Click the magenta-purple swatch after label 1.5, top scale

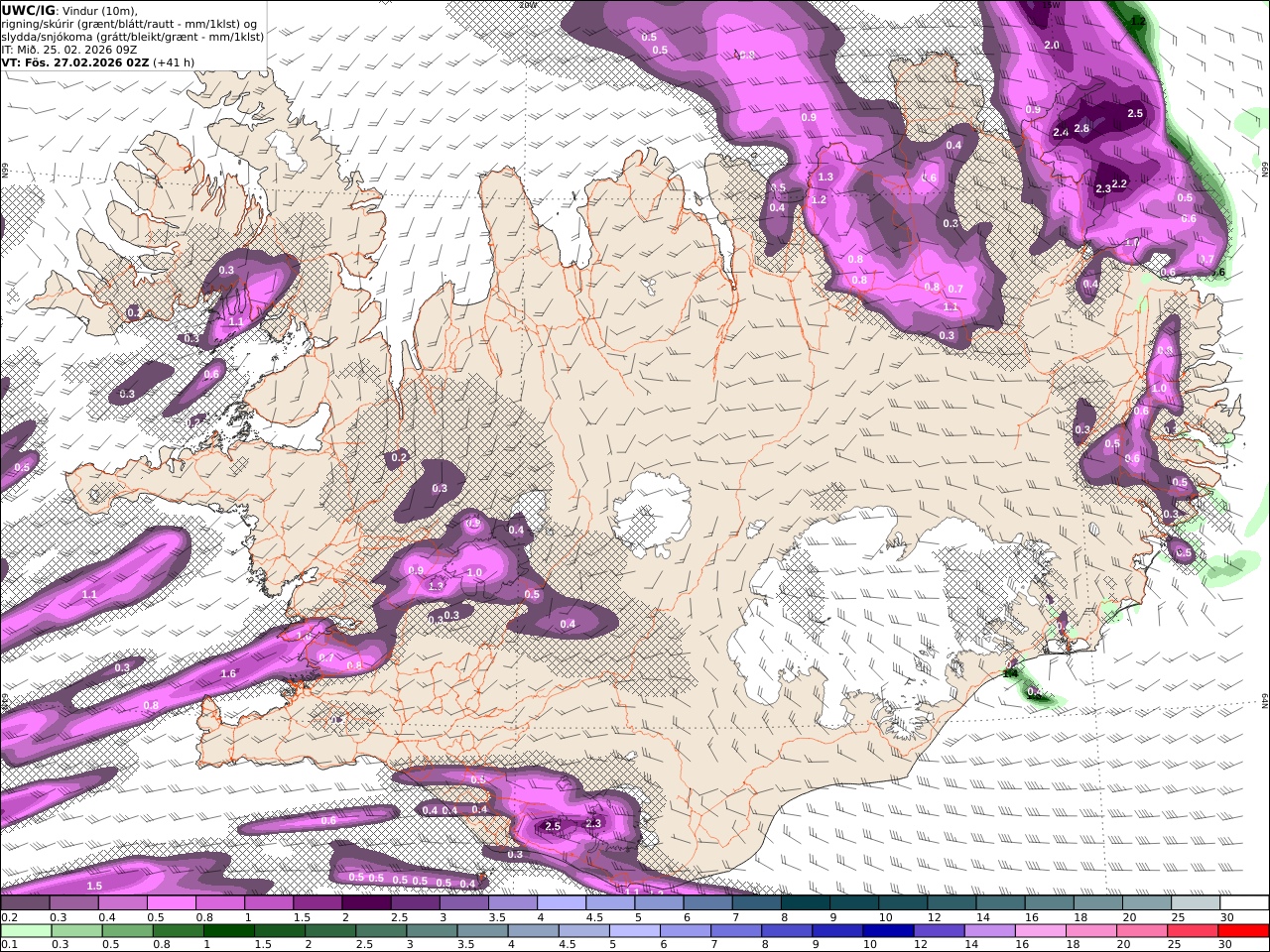317,903
